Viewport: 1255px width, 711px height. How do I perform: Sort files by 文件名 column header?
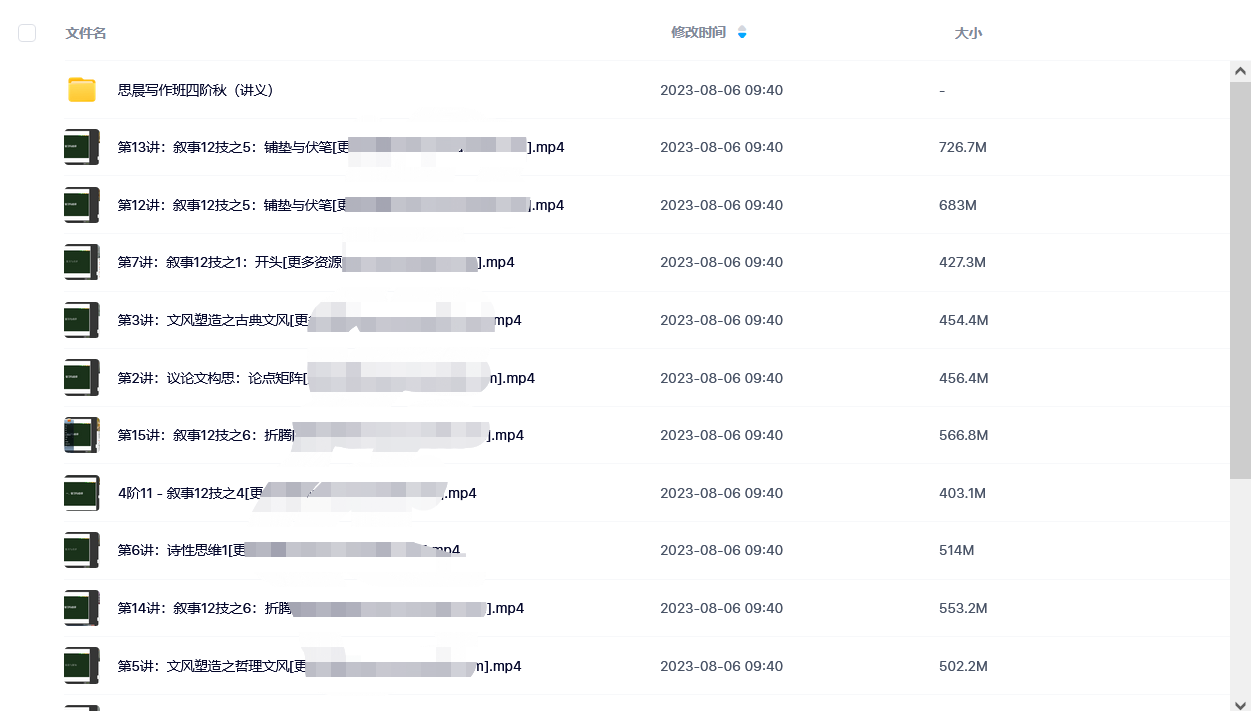[x=86, y=33]
